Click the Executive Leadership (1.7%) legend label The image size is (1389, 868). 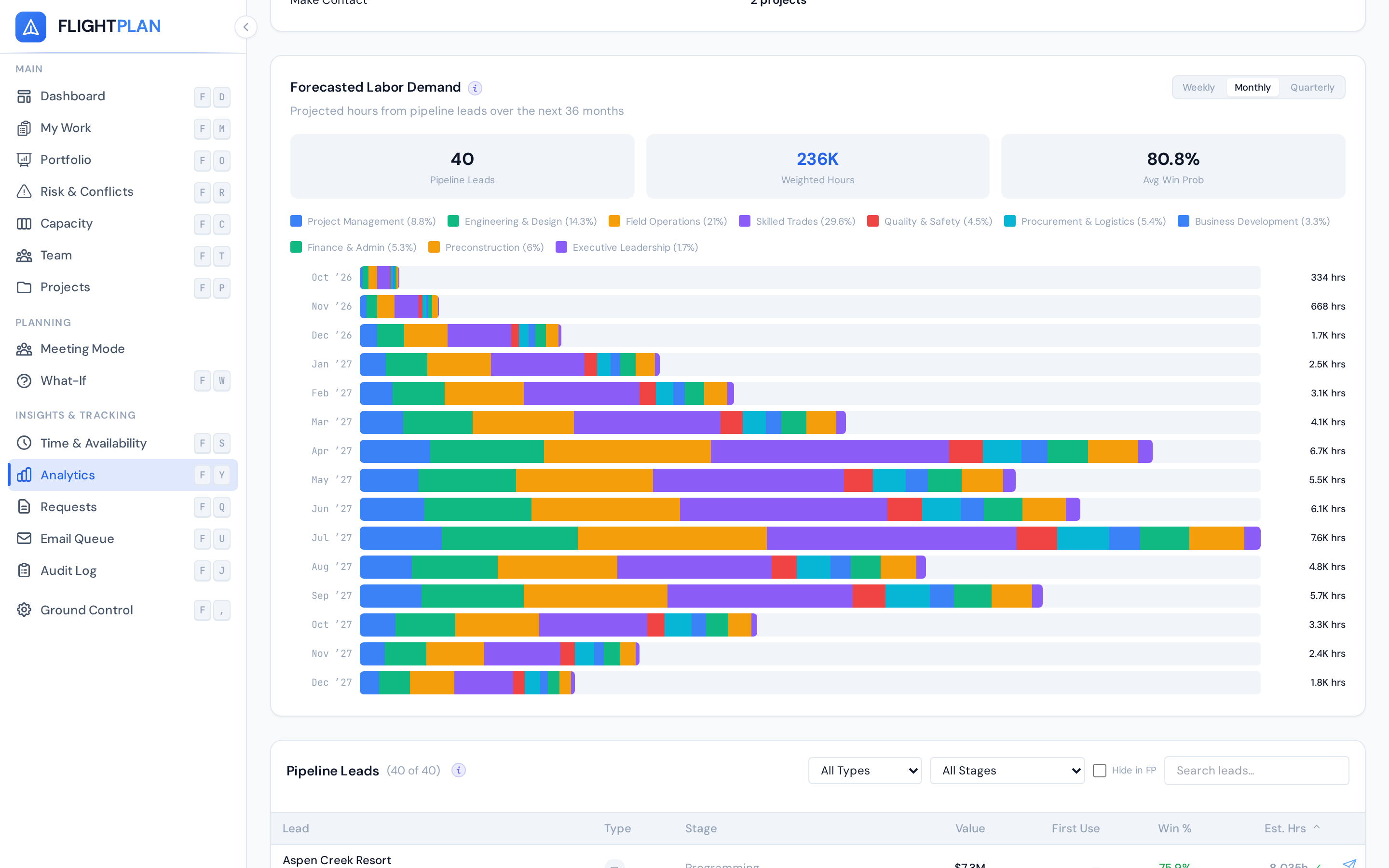coord(635,247)
